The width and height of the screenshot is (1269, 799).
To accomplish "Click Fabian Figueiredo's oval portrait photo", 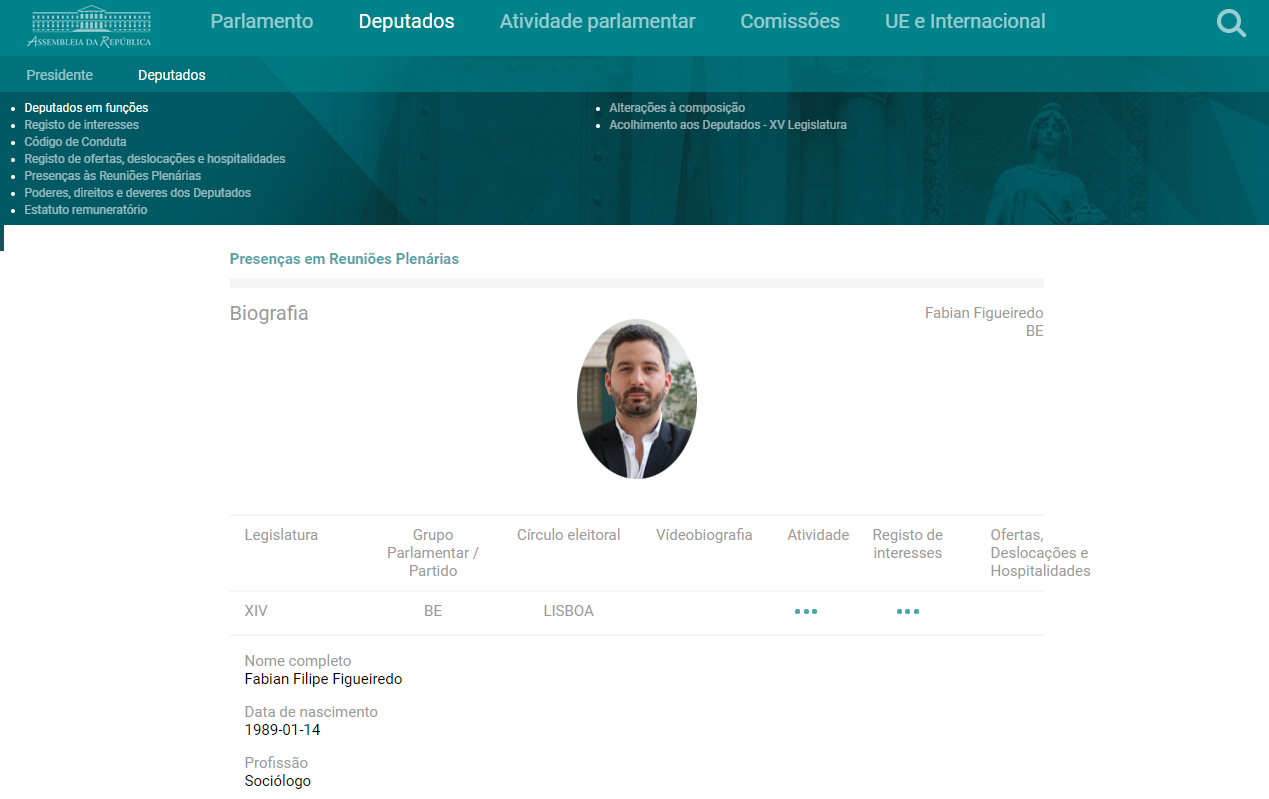I will [636, 399].
